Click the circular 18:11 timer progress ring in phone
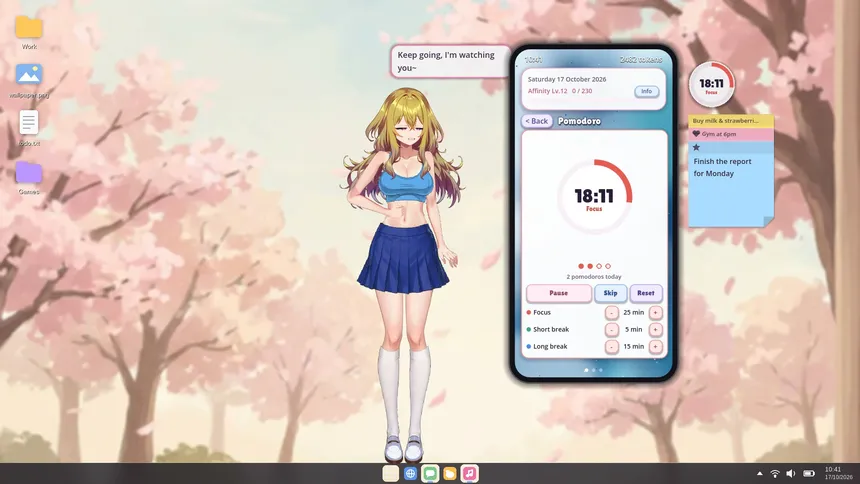 coord(595,196)
